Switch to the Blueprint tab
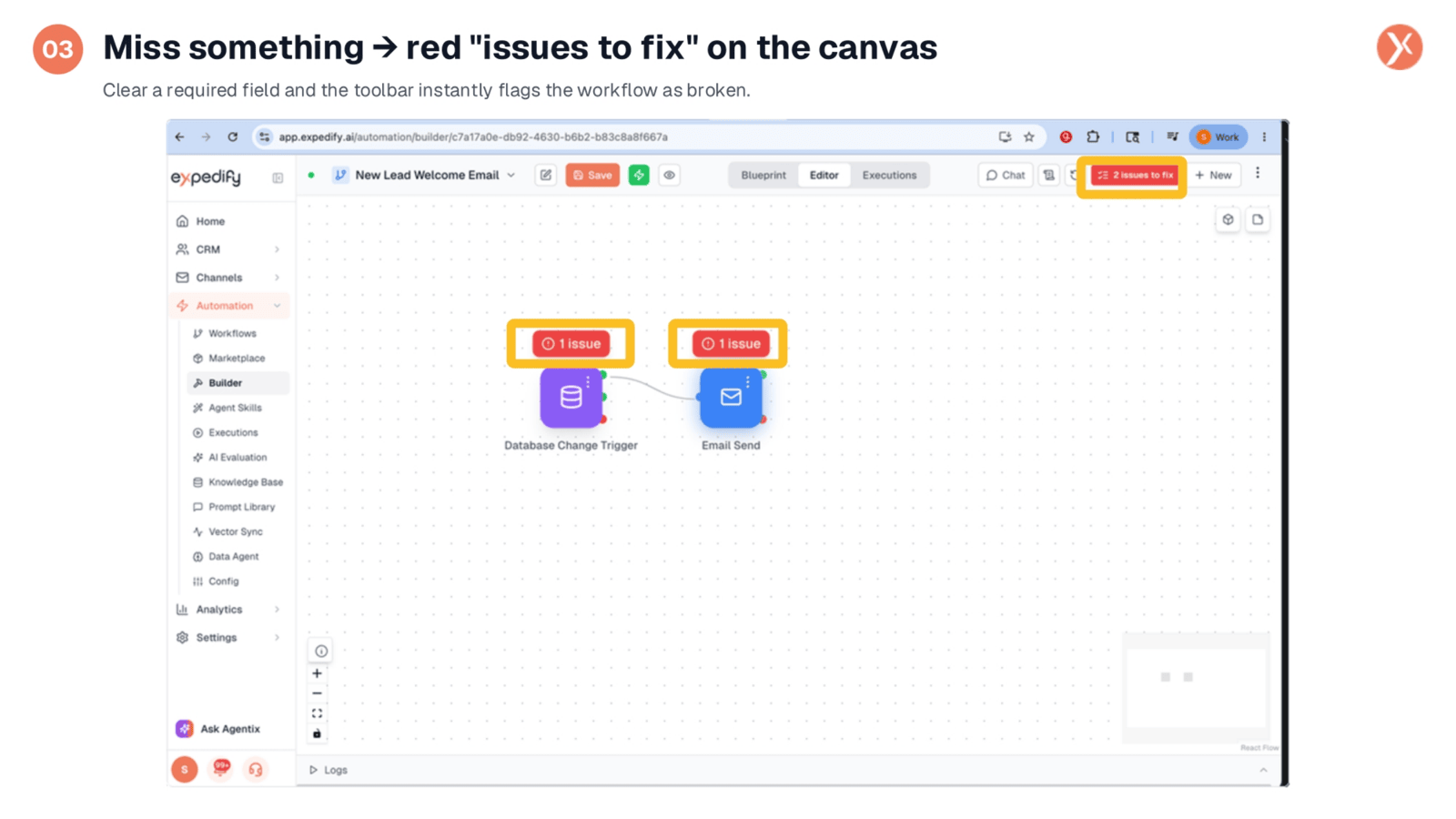Viewport: 1456px width, 819px height. pyautogui.click(x=763, y=176)
